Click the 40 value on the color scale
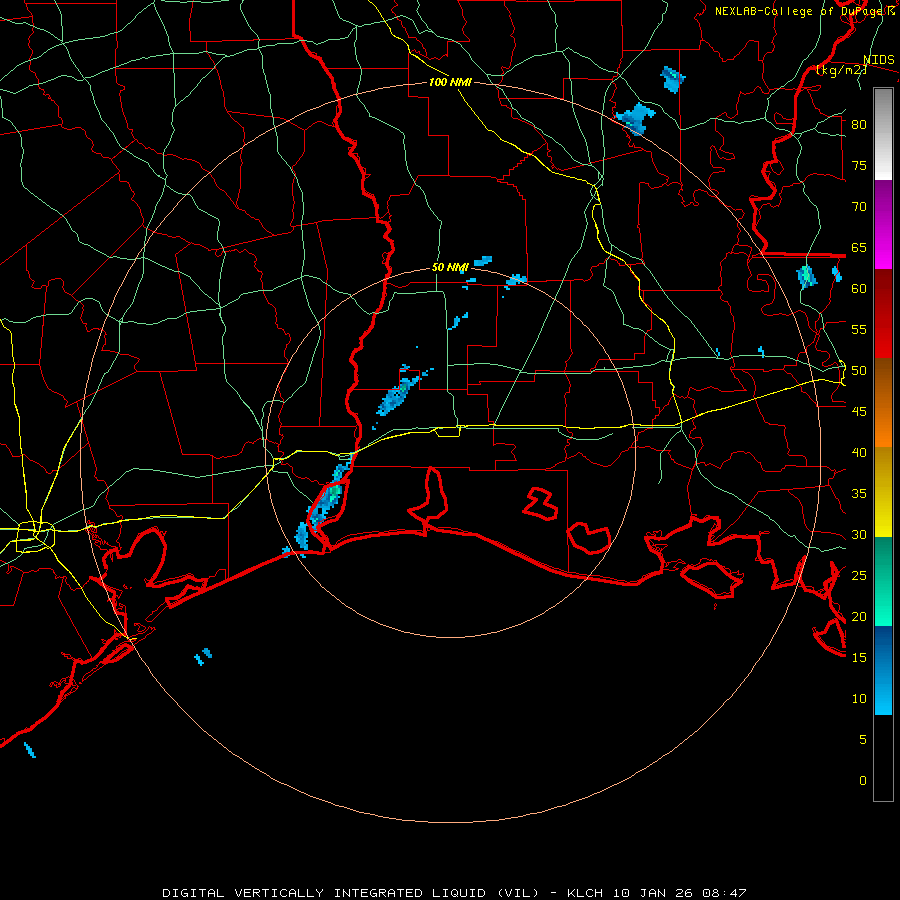The image size is (900, 900). click(859, 452)
